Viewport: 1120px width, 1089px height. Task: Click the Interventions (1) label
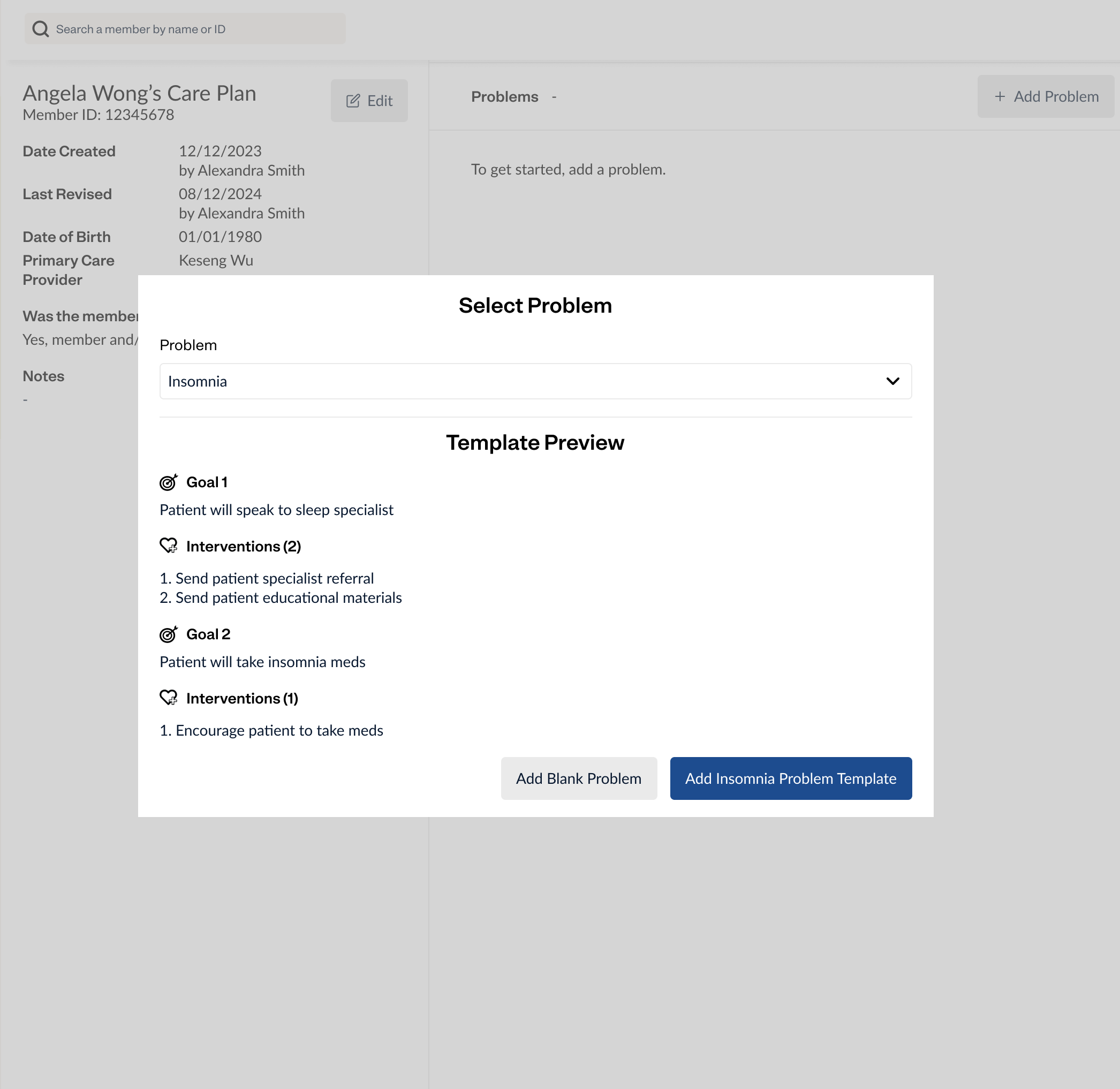tap(243, 698)
